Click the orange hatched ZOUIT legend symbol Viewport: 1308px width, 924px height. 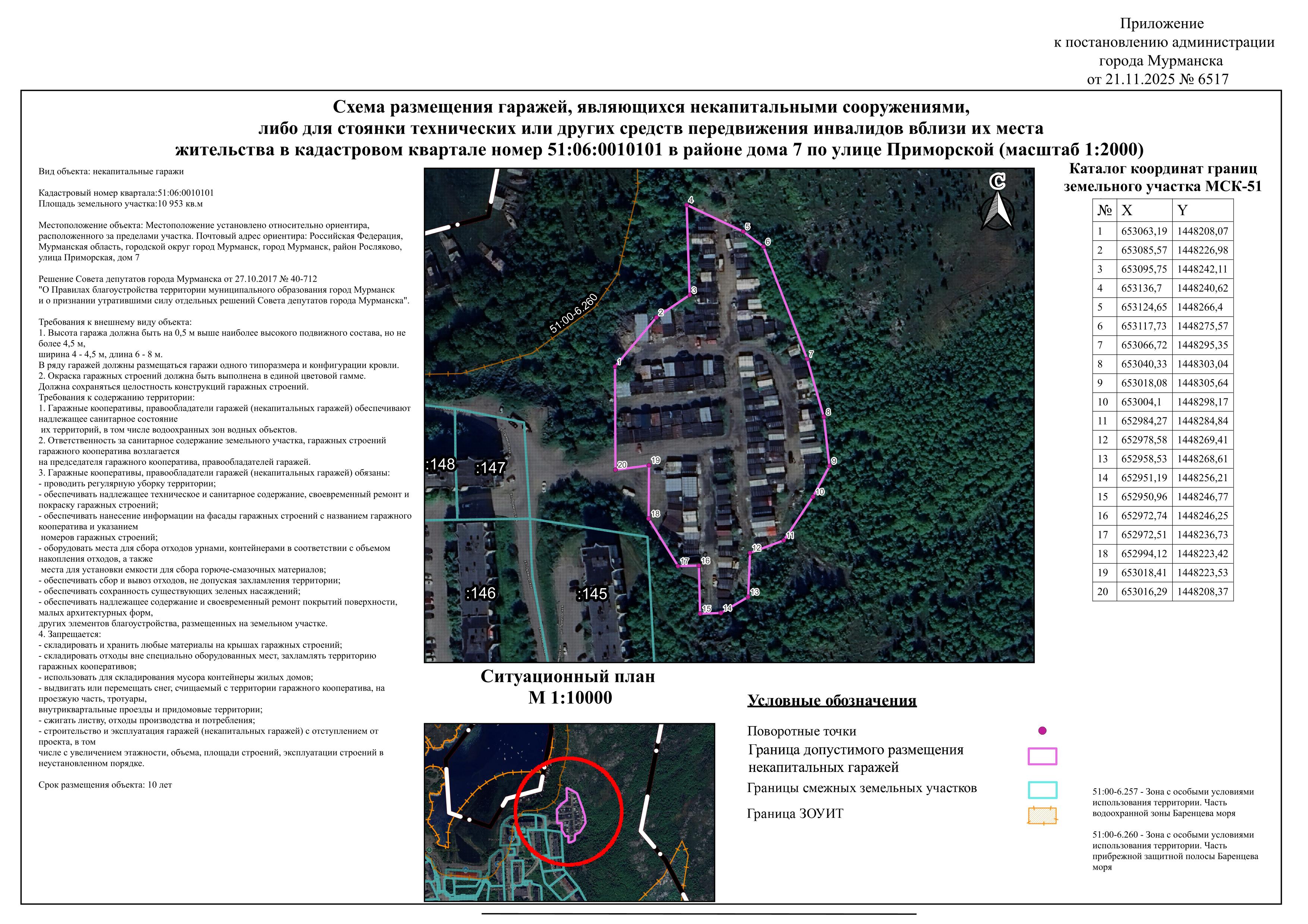pyautogui.click(x=1042, y=816)
